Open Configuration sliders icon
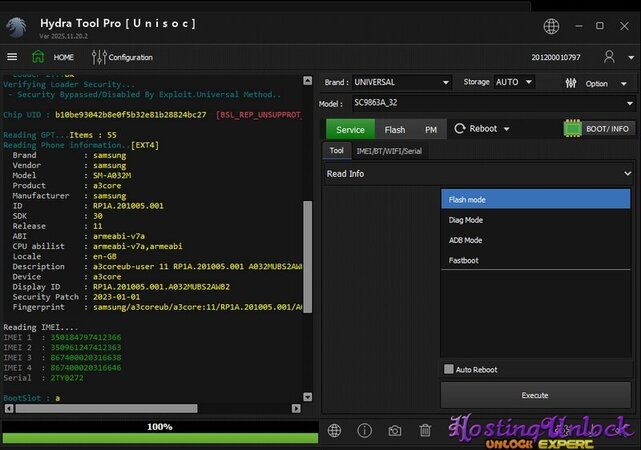Image resolution: width=641 pixels, height=450 pixels. (98, 57)
